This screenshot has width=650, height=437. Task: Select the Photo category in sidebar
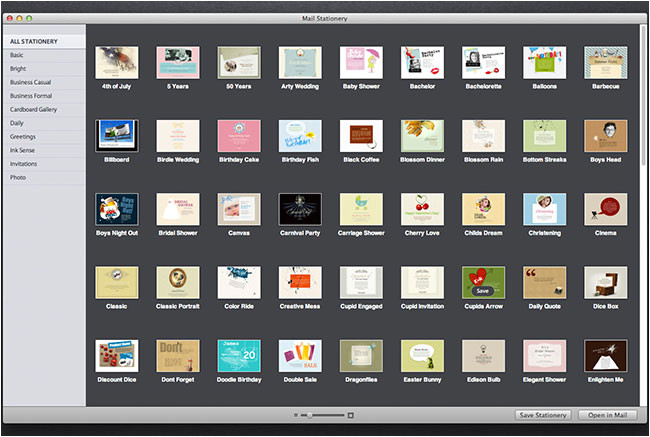click(x=18, y=177)
